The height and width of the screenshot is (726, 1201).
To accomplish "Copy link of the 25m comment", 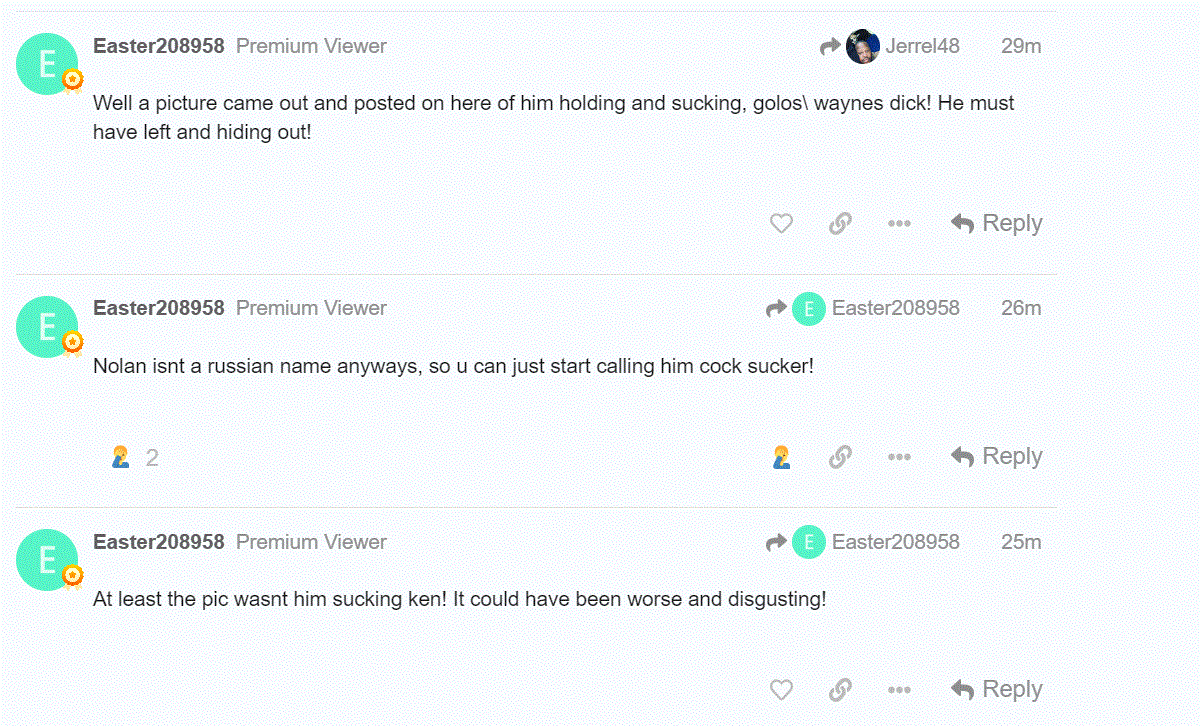I will coord(840,690).
